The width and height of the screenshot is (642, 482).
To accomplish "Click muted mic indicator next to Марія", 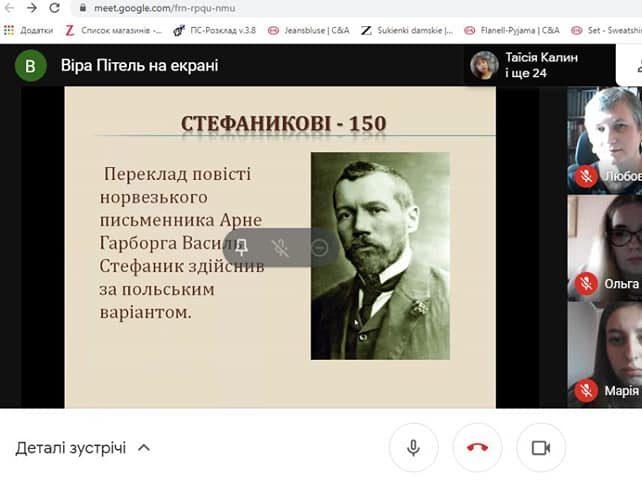I will (x=586, y=391).
